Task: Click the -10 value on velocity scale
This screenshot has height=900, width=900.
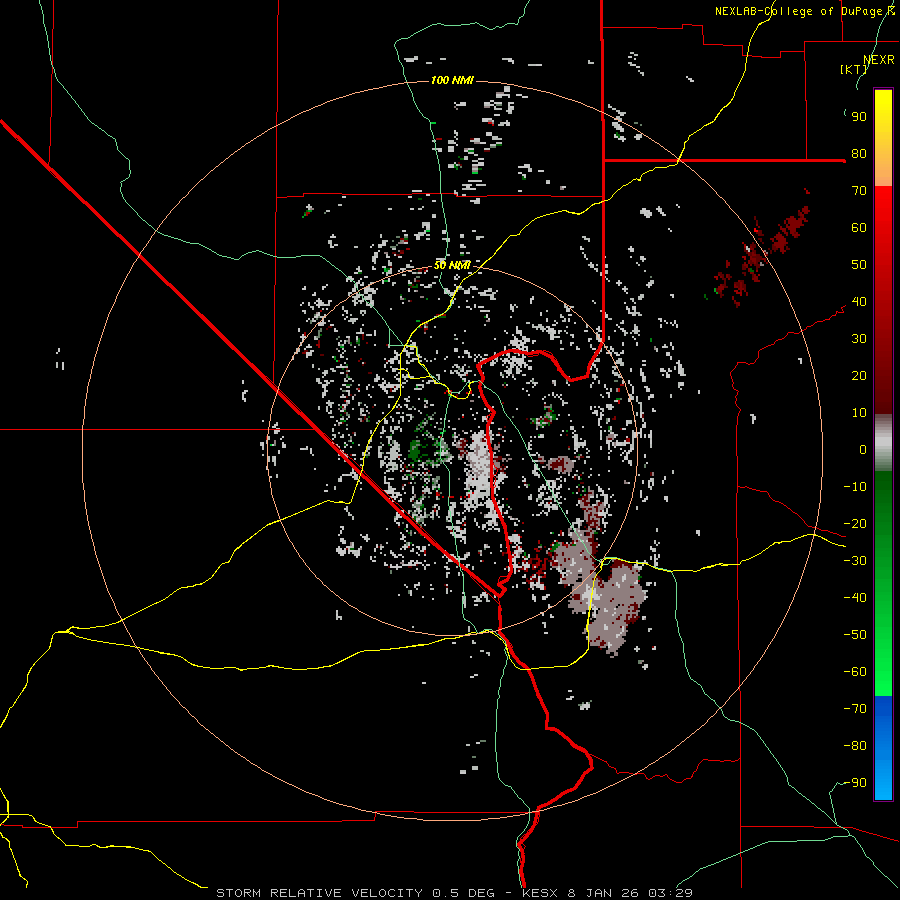Action: 855,487
